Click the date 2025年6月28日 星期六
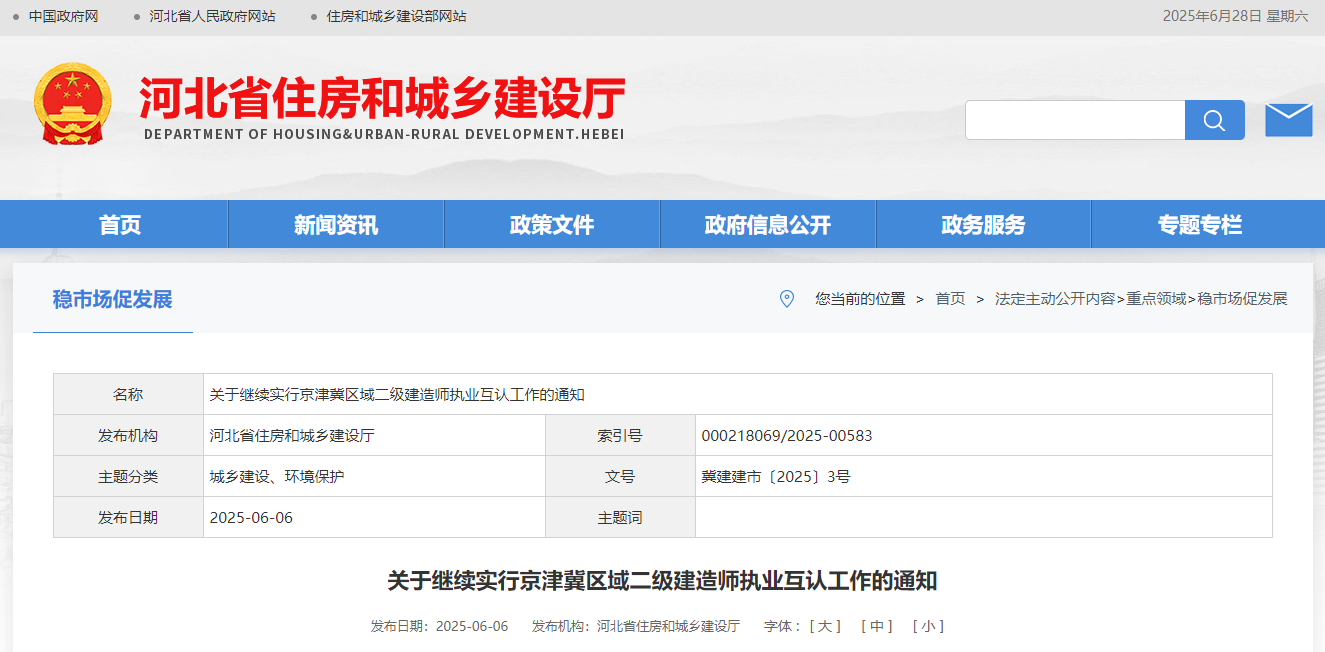 click(x=1235, y=16)
